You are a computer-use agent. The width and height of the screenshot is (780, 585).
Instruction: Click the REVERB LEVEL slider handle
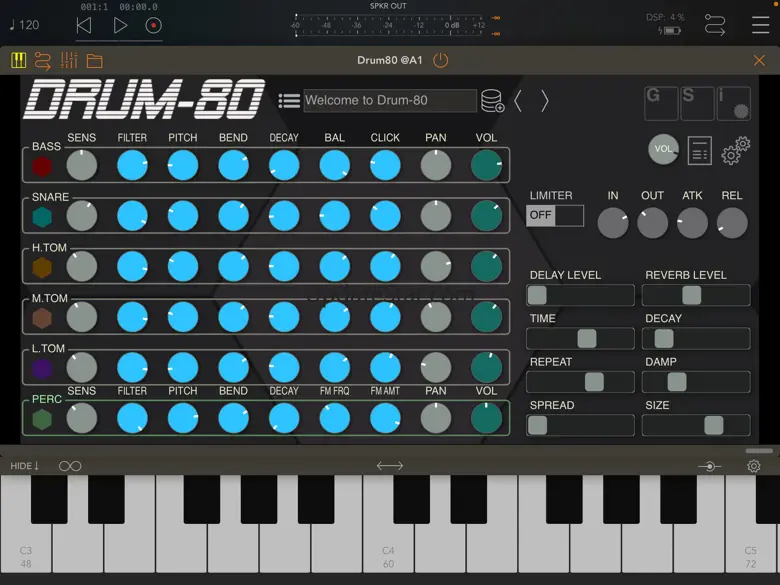(x=691, y=295)
